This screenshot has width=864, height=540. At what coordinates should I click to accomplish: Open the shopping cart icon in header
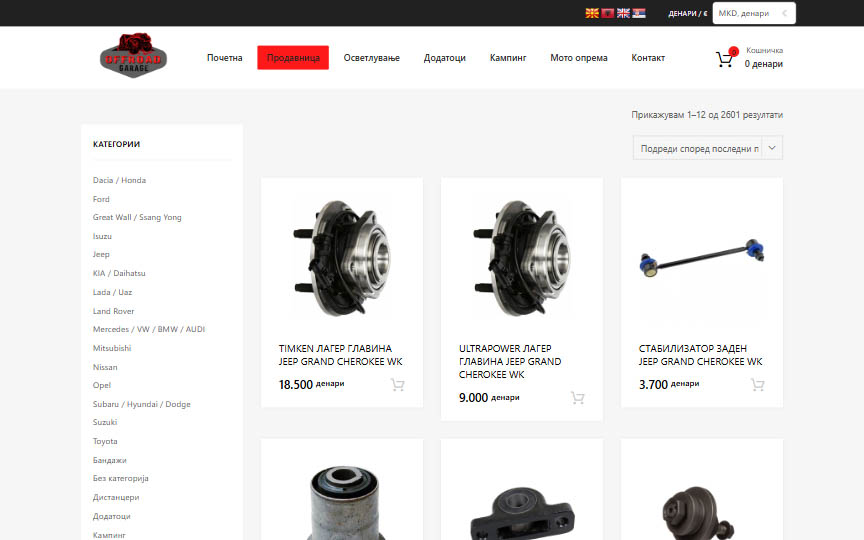click(x=725, y=58)
